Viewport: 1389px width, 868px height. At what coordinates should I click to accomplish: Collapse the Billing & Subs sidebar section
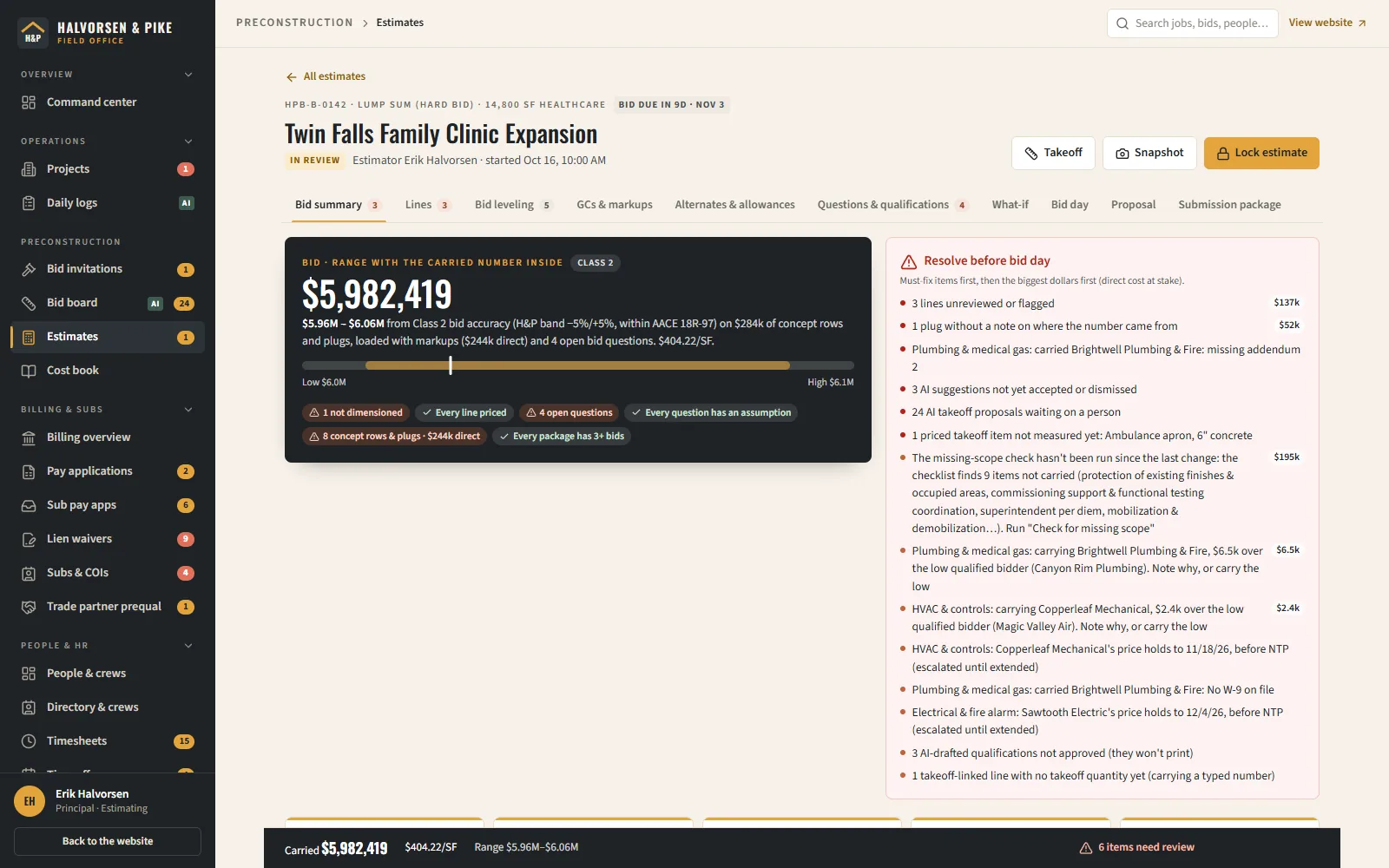click(x=188, y=410)
